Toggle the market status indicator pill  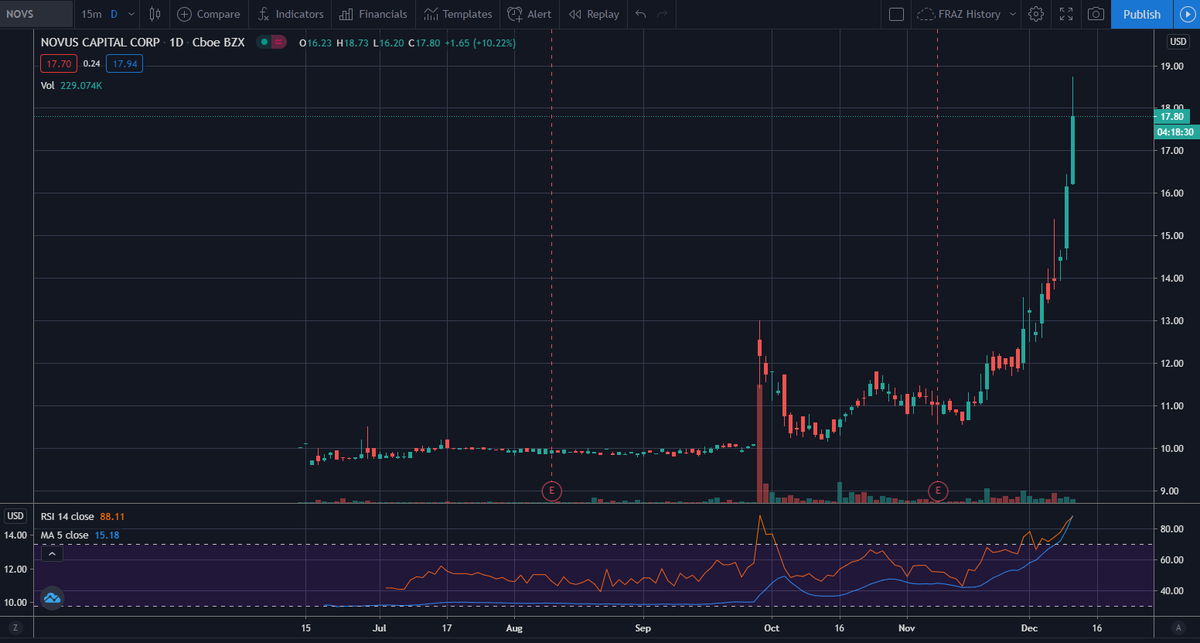coord(271,42)
